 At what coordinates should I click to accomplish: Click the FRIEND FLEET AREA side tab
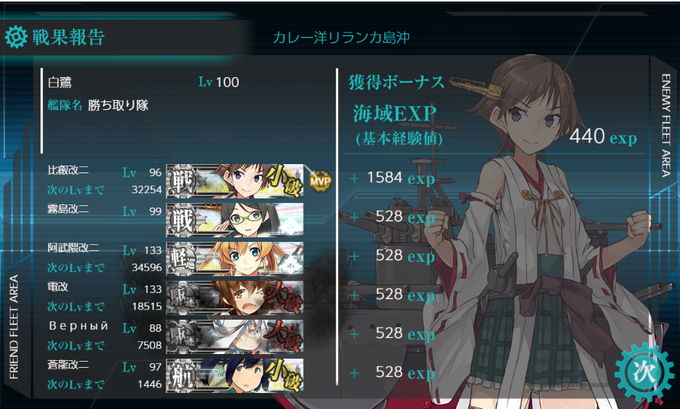[14, 327]
